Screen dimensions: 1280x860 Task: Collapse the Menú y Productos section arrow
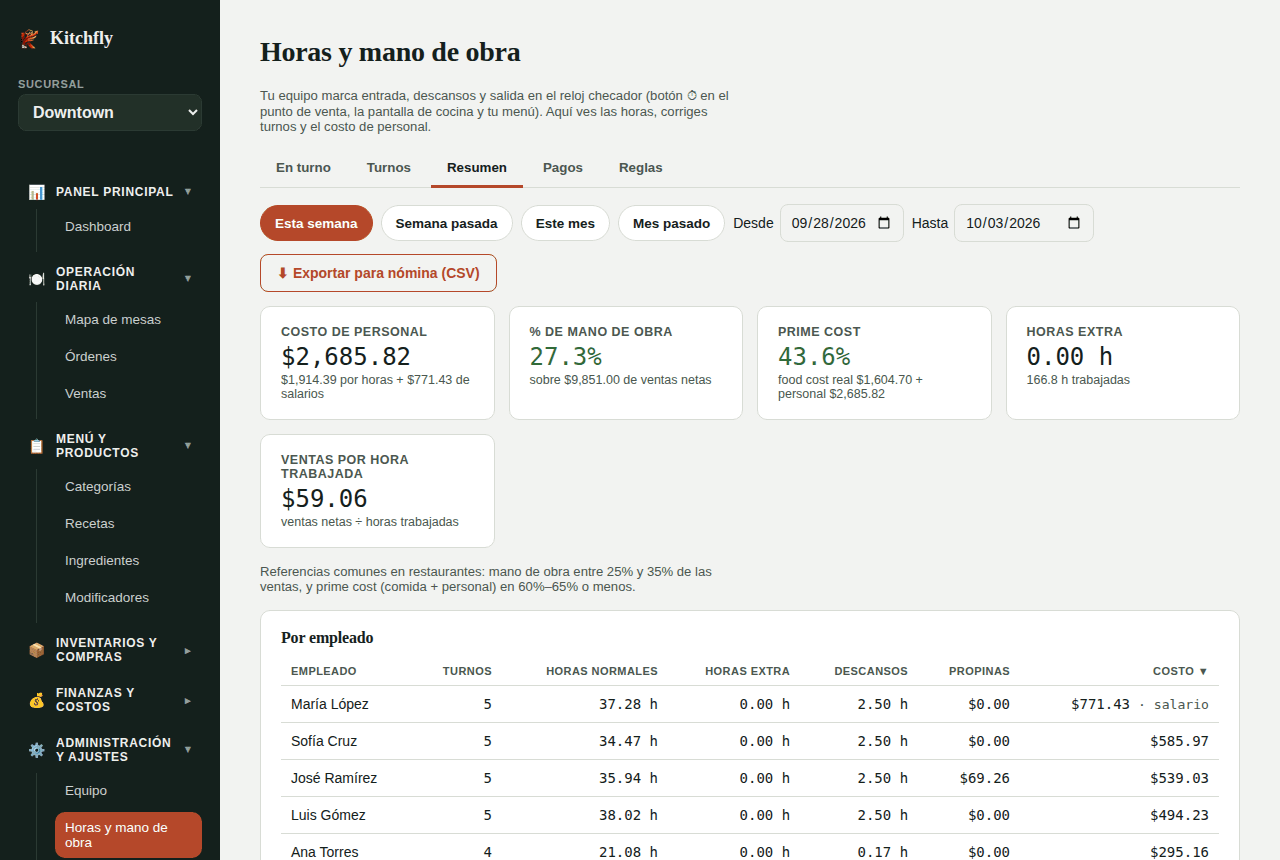[x=188, y=445]
